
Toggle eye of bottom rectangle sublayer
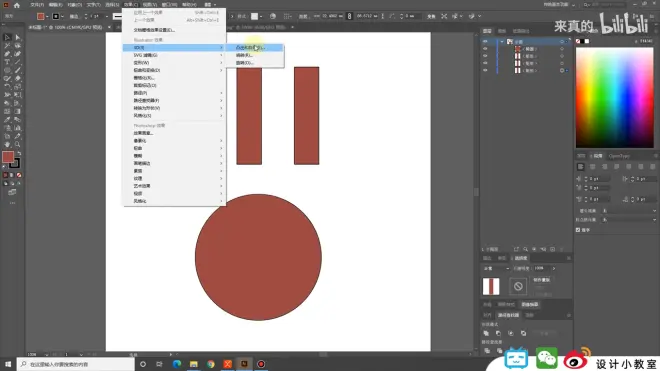point(485,70)
